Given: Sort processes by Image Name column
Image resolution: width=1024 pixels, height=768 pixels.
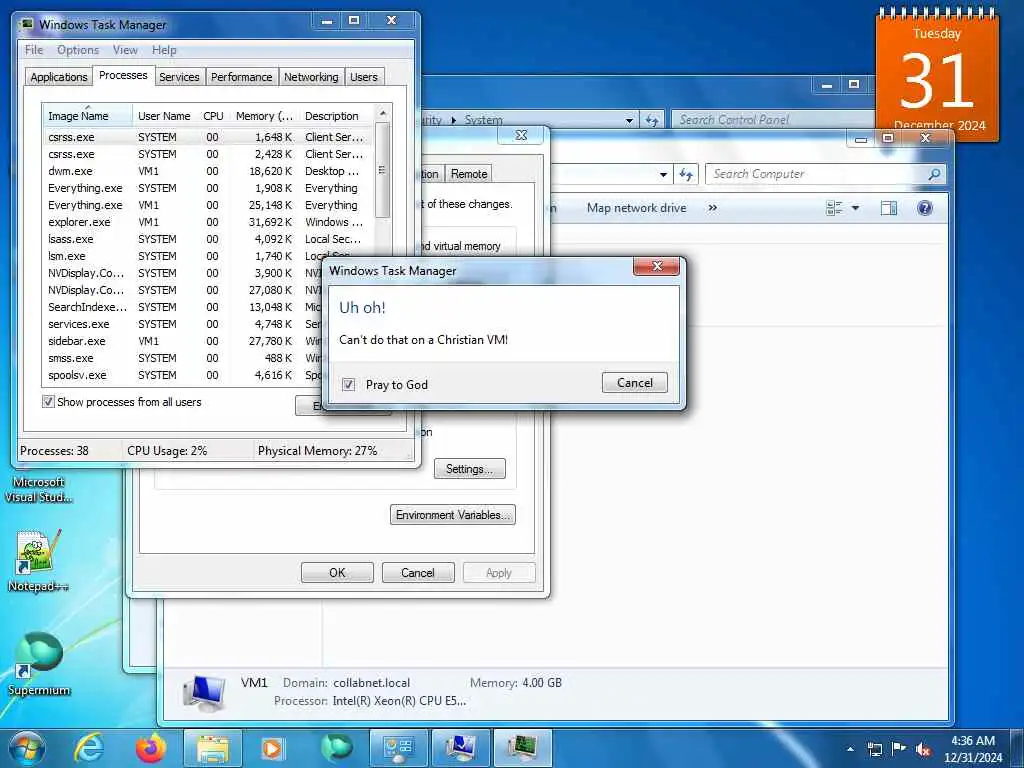Looking at the screenshot, I should tap(87, 116).
